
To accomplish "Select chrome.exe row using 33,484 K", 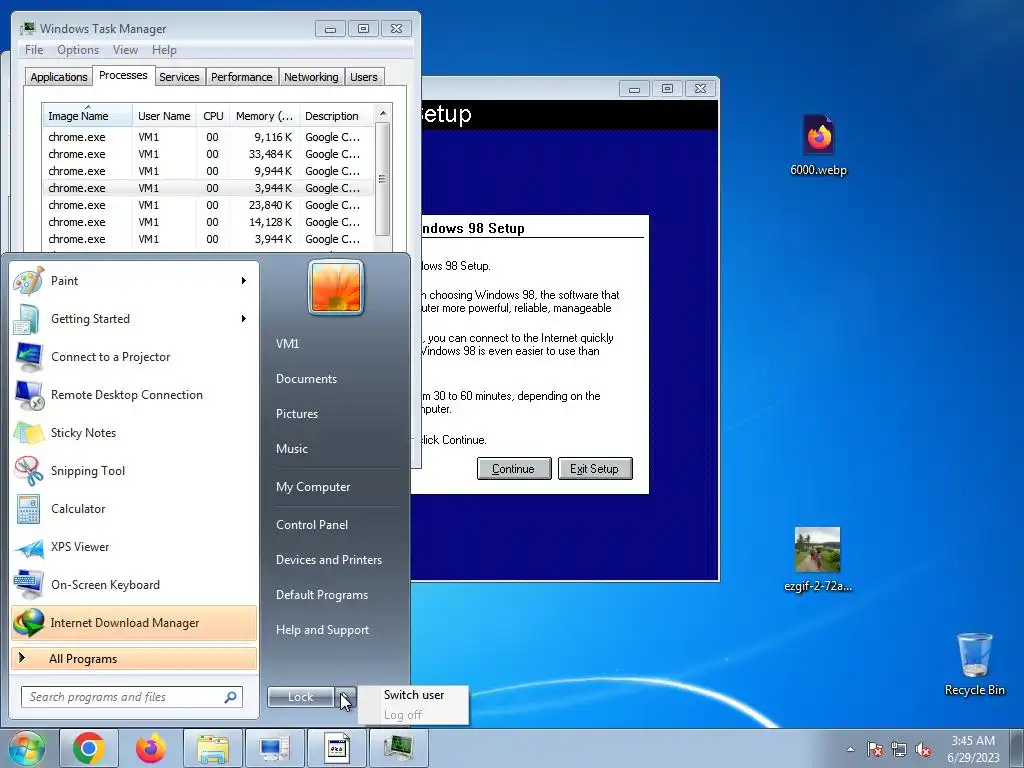I will click(208, 154).
